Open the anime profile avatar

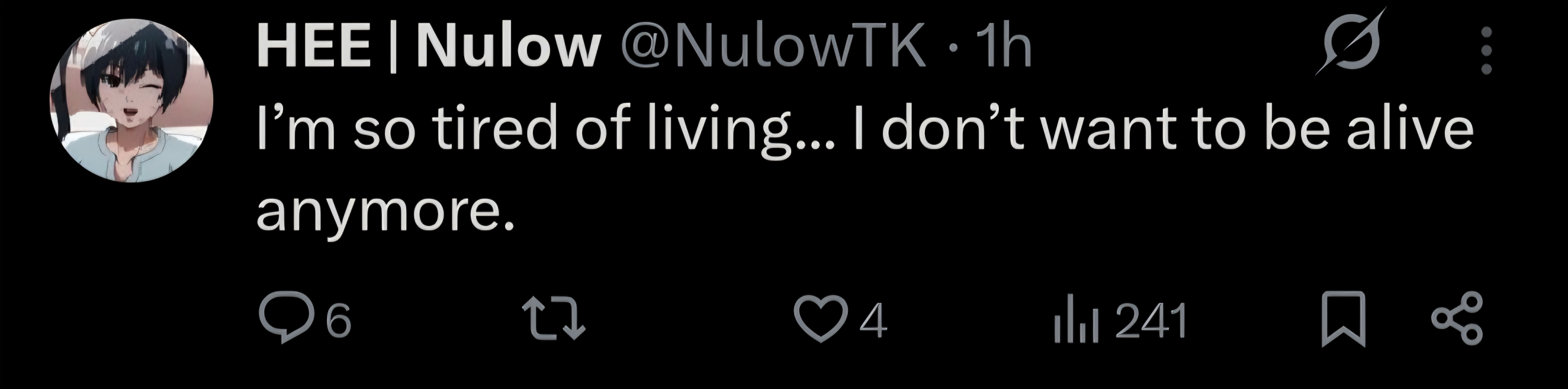(131, 100)
